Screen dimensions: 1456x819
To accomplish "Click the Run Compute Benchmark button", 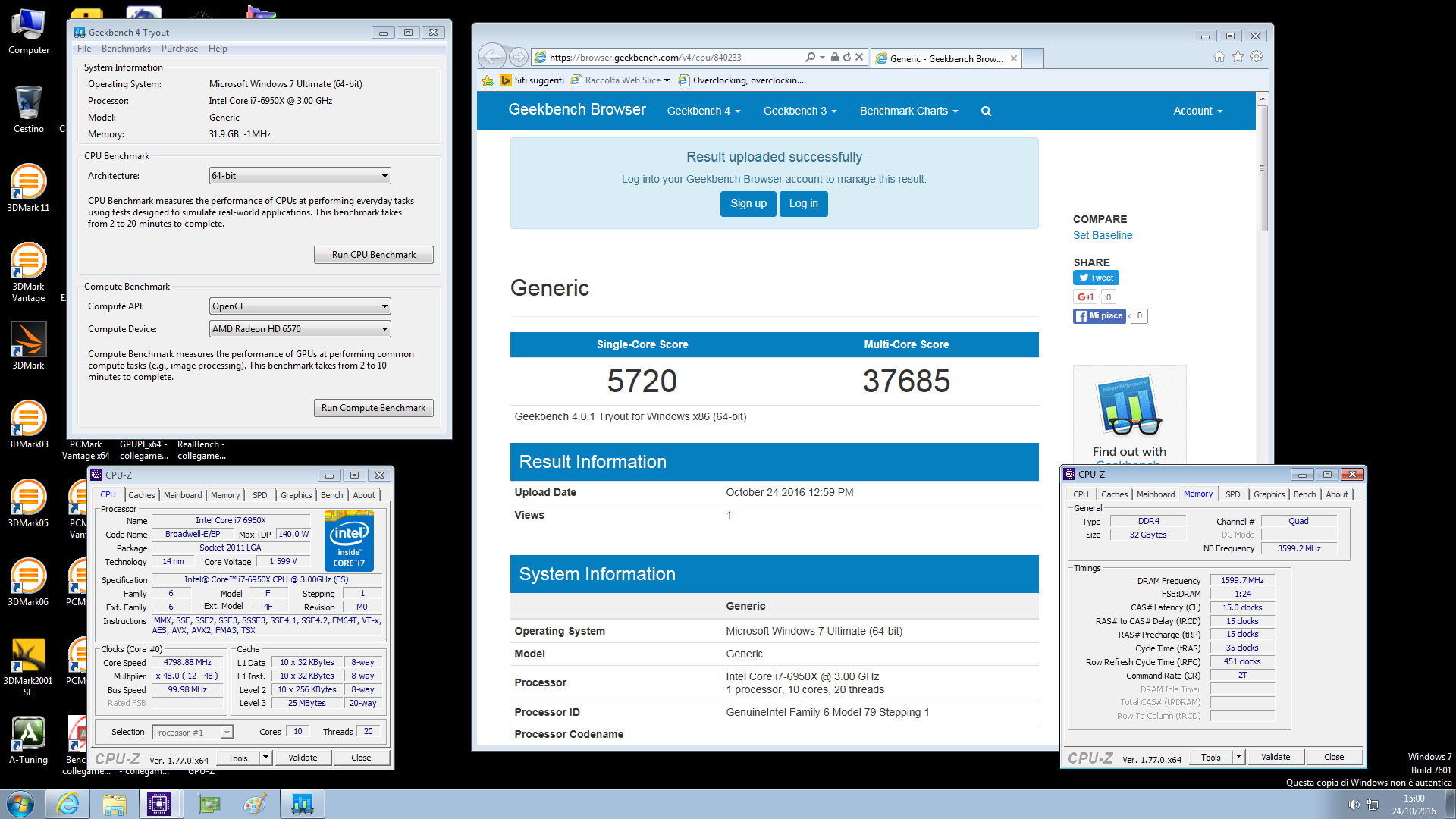I will [374, 408].
